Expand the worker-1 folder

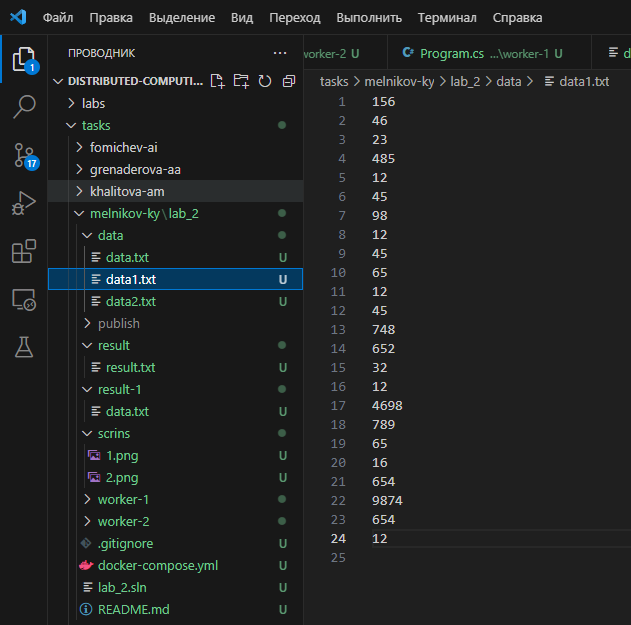pyautogui.click(x=123, y=499)
